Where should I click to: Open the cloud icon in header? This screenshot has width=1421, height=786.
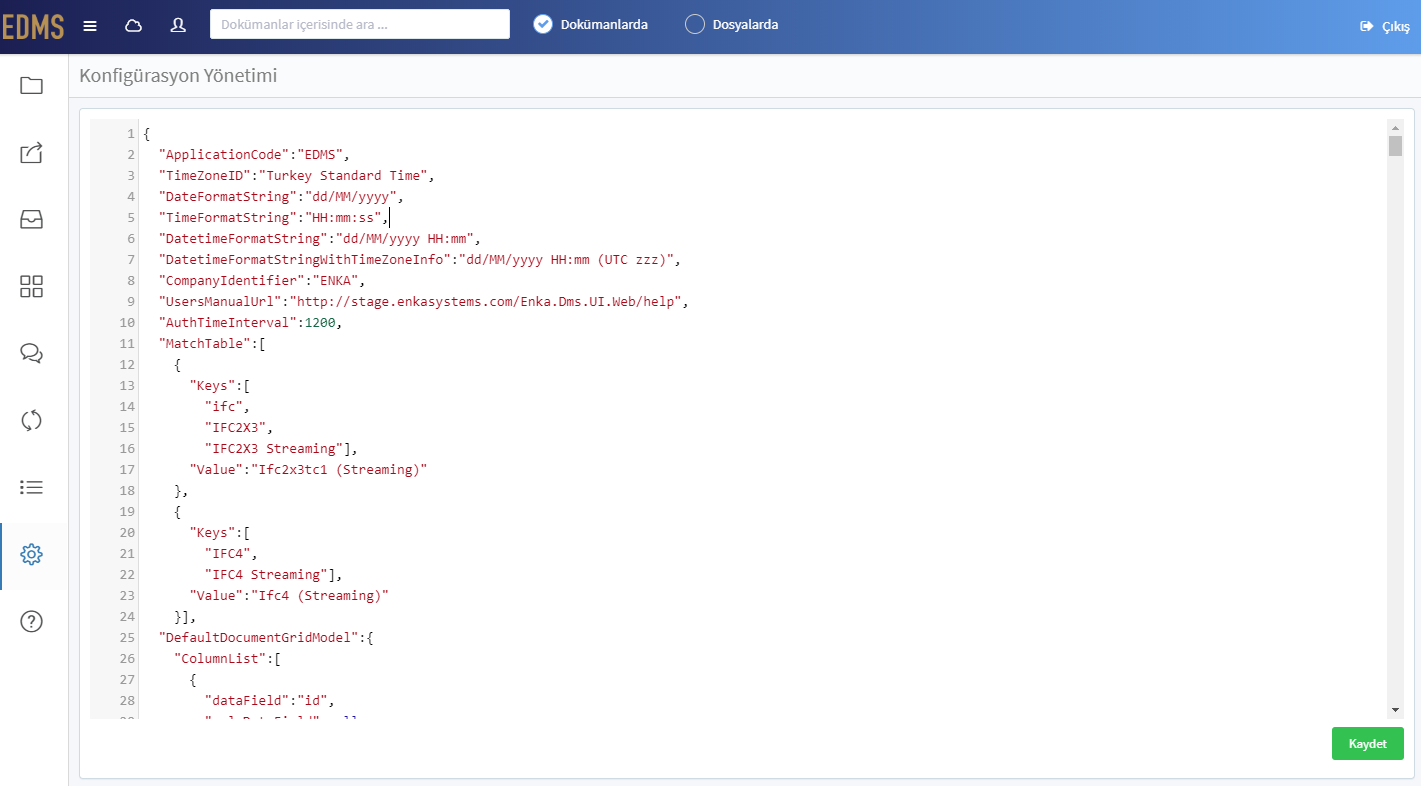(x=133, y=26)
